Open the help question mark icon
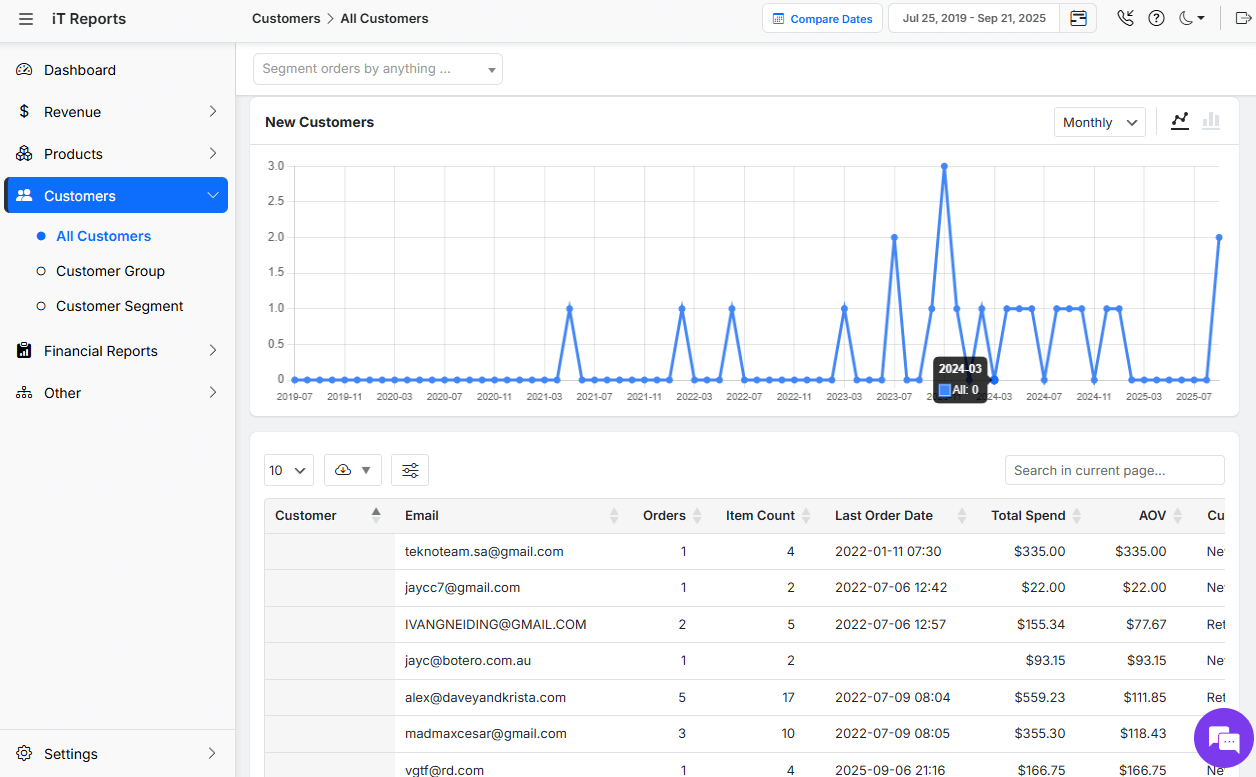The image size is (1256, 777). tap(1156, 19)
